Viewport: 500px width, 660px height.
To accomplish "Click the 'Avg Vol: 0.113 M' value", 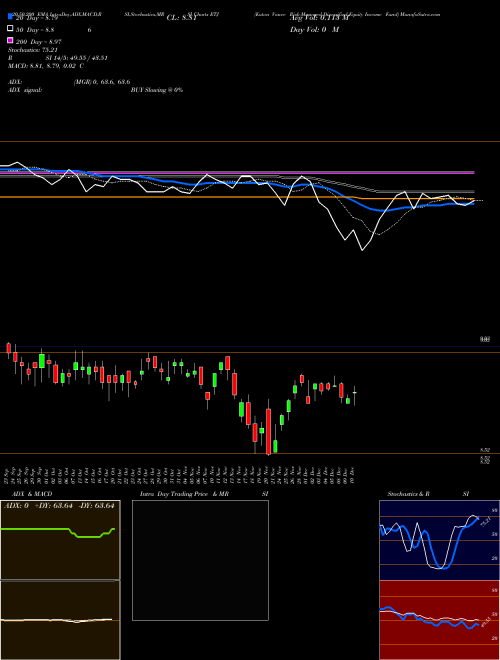I will tap(319, 18).
